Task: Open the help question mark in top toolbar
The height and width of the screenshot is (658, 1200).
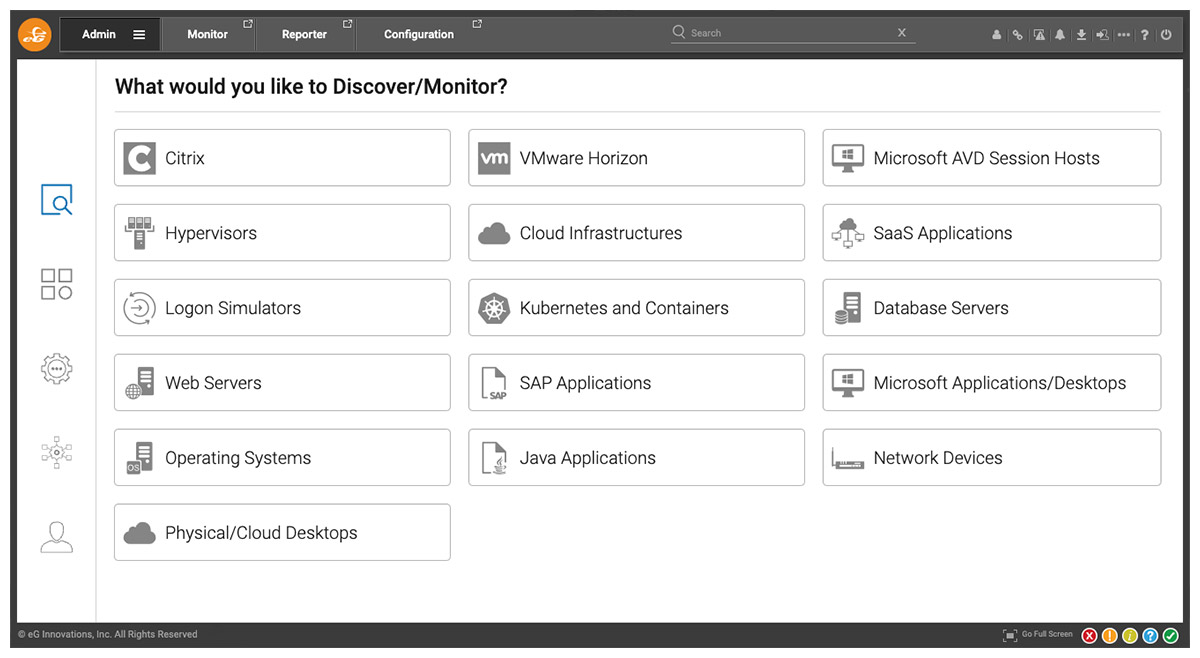Action: tap(1145, 35)
